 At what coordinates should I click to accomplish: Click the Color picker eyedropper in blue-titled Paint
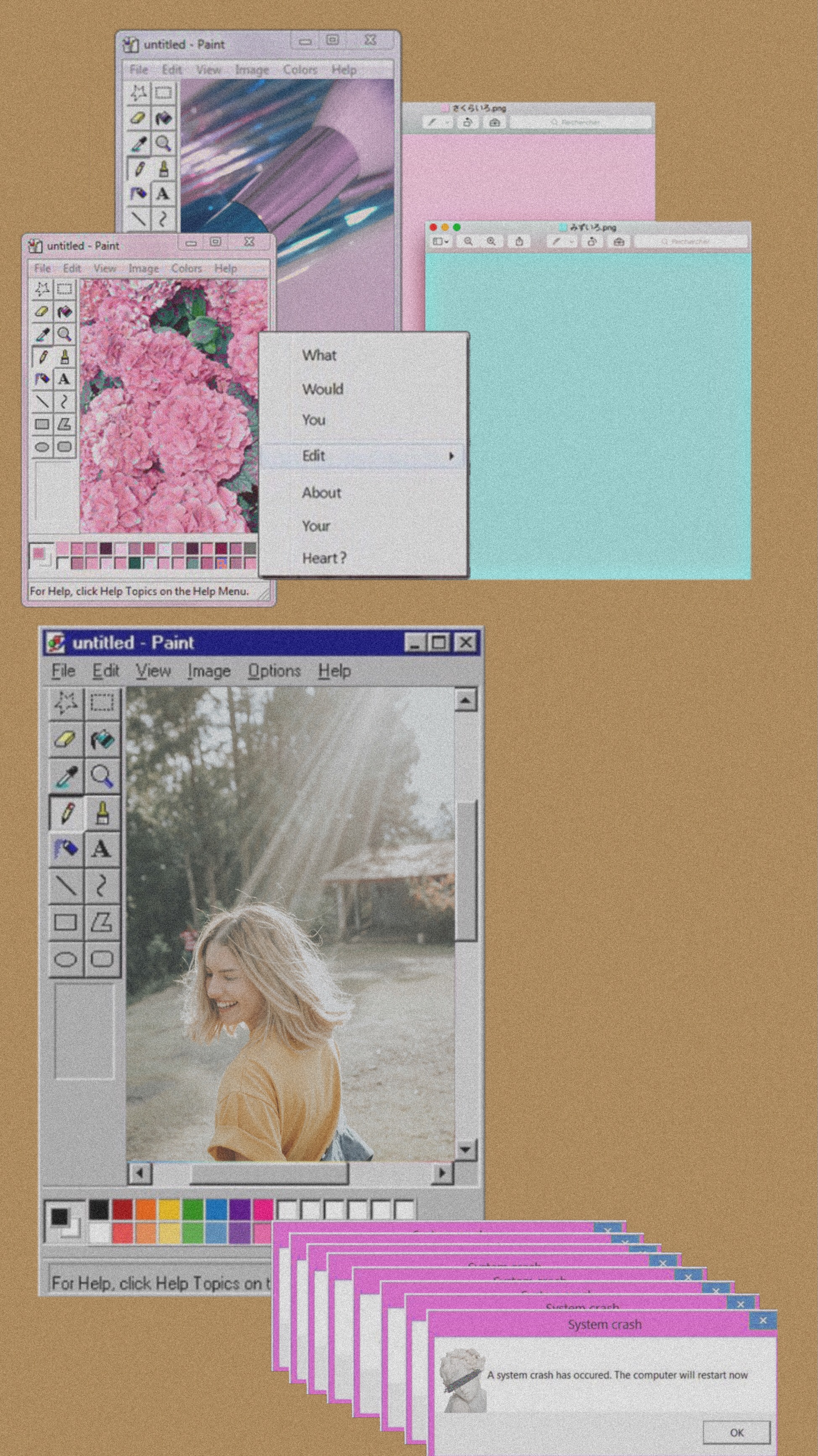point(66,776)
